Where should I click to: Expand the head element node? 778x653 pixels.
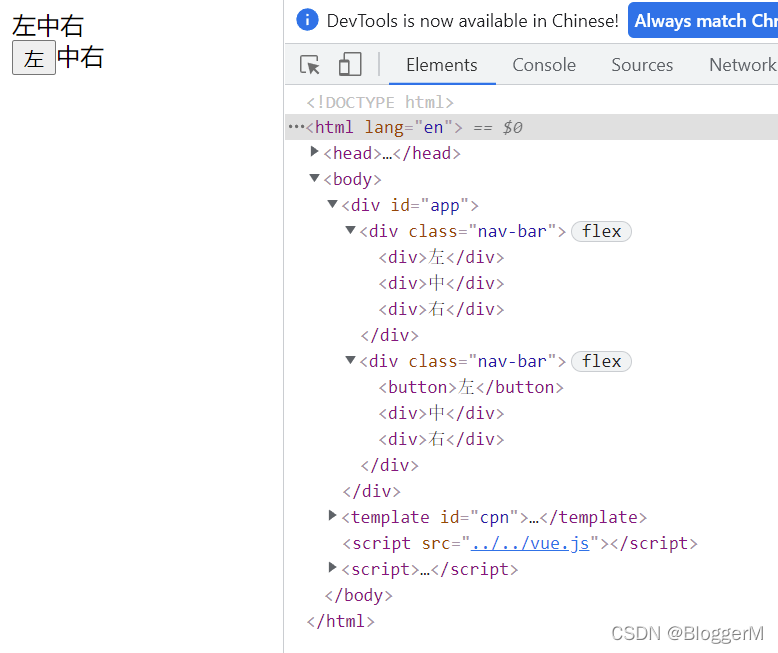click(314, 151)
